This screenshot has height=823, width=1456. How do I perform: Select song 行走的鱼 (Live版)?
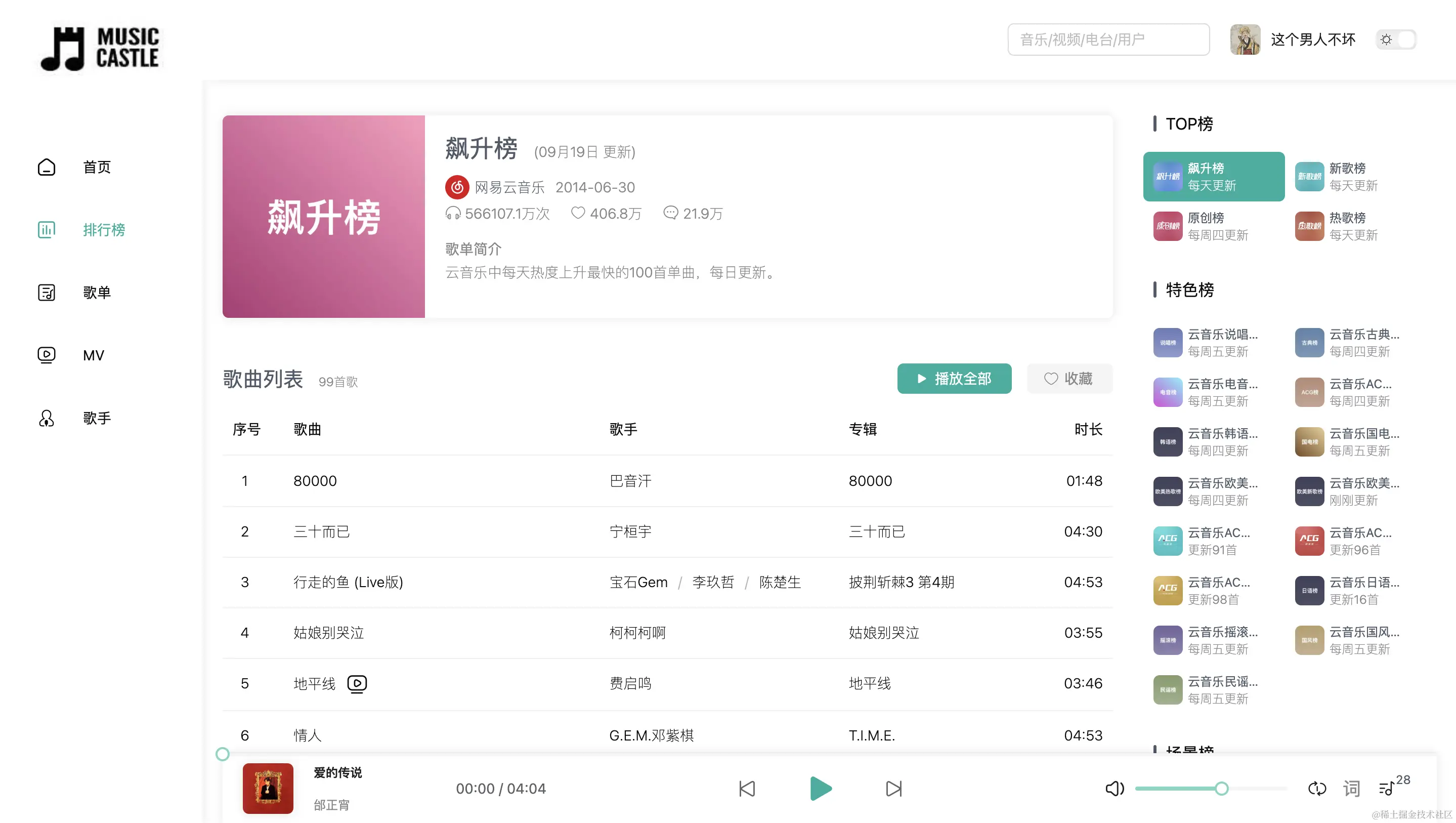[348, 582]
